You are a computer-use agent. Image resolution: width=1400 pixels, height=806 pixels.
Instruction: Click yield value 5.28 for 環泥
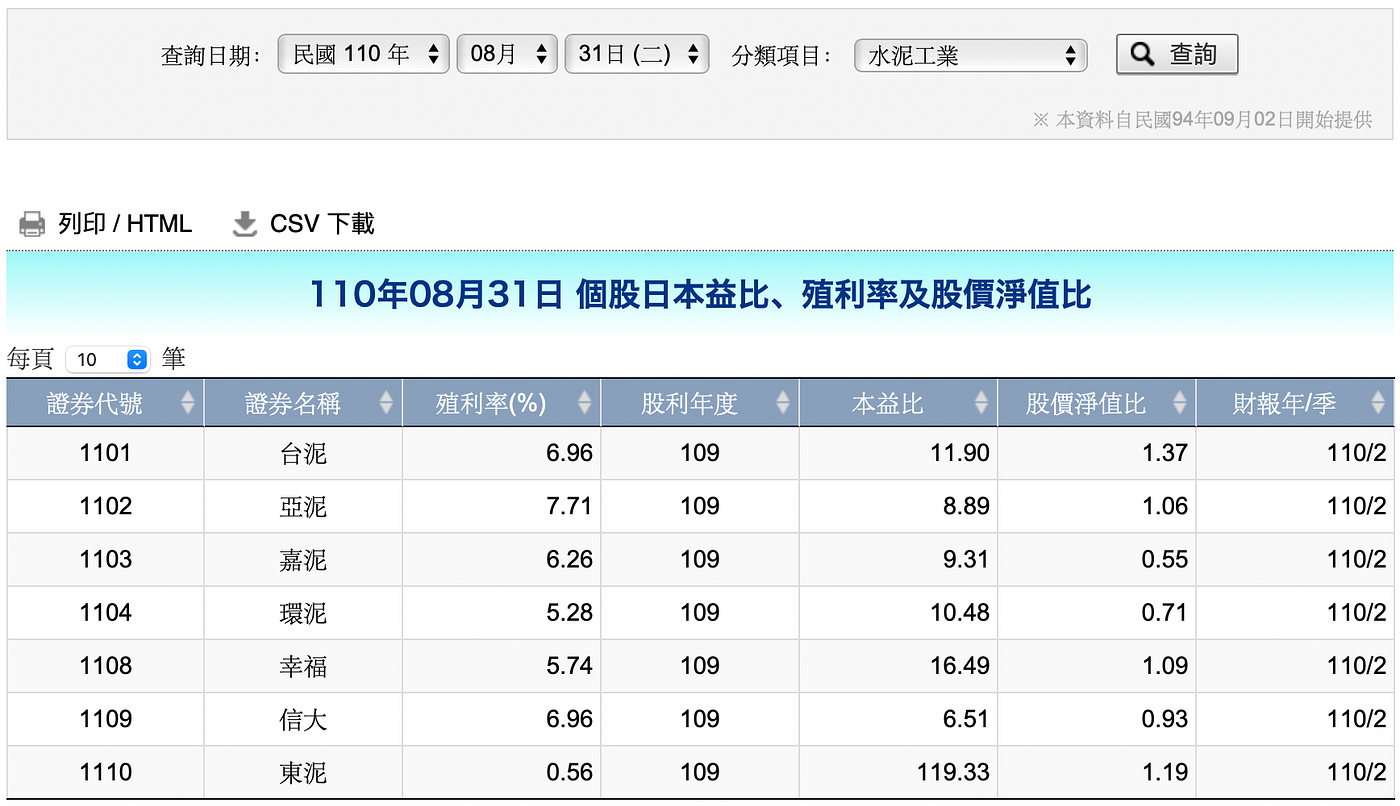570,612
